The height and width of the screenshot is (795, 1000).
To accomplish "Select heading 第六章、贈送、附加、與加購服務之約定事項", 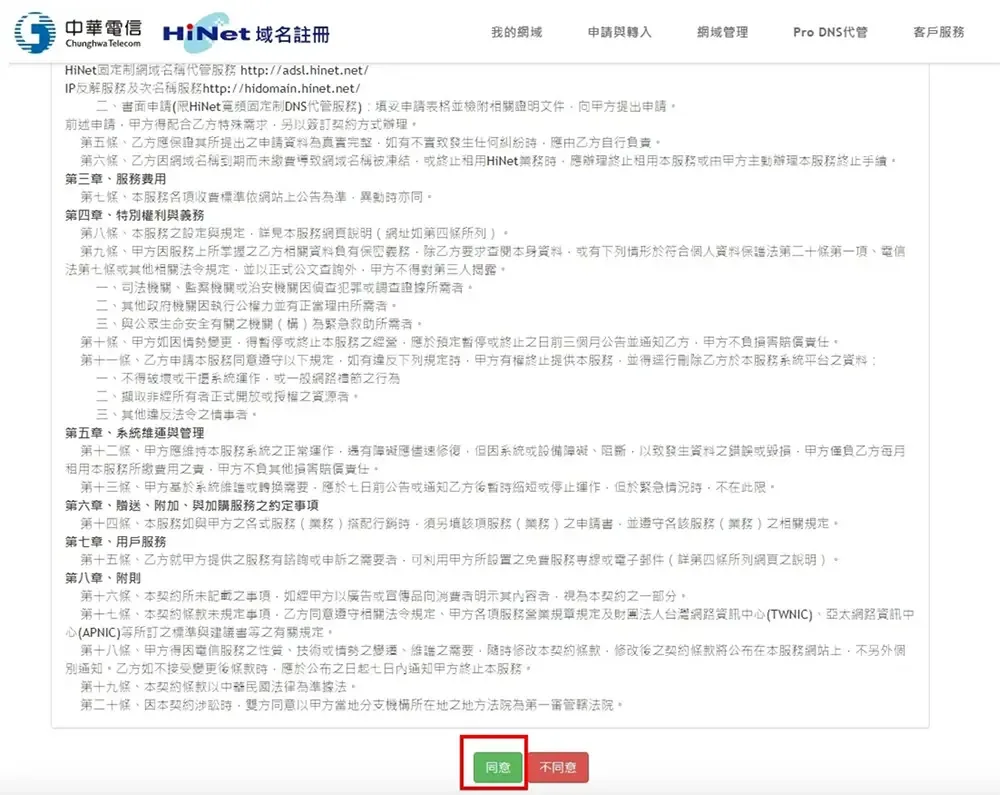I will click(192, 506).
